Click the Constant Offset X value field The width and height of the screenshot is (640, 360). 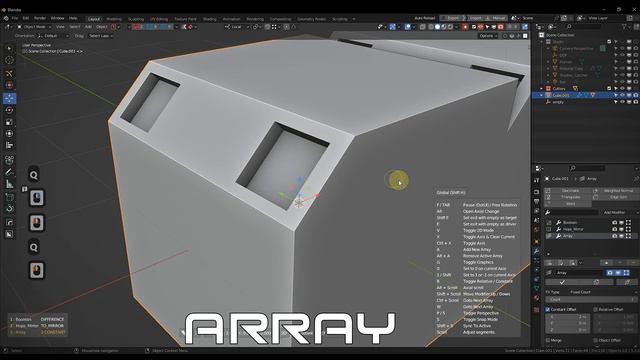[x=568, y=317]
